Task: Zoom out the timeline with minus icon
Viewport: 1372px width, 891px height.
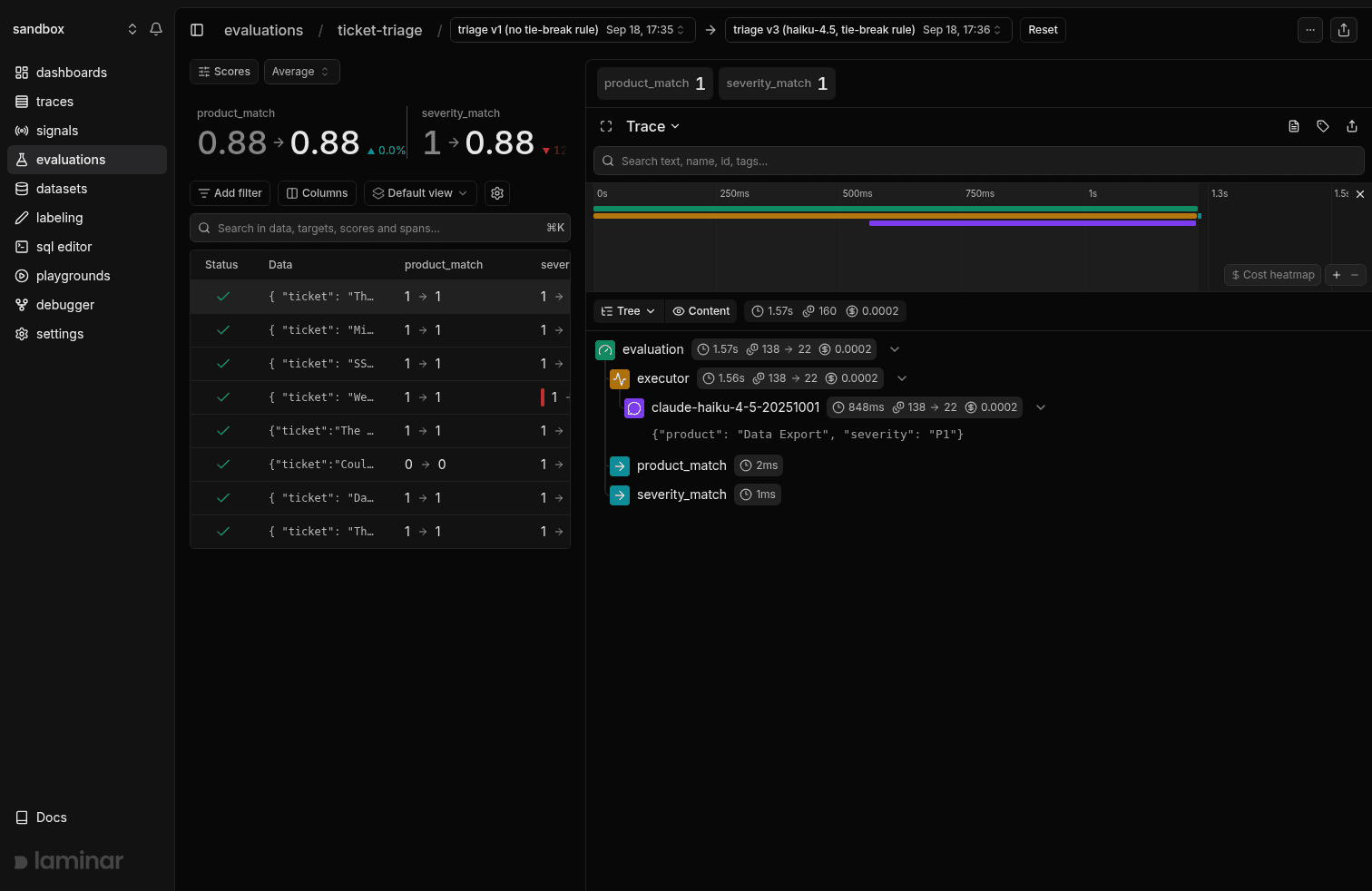Action: 1355,275
